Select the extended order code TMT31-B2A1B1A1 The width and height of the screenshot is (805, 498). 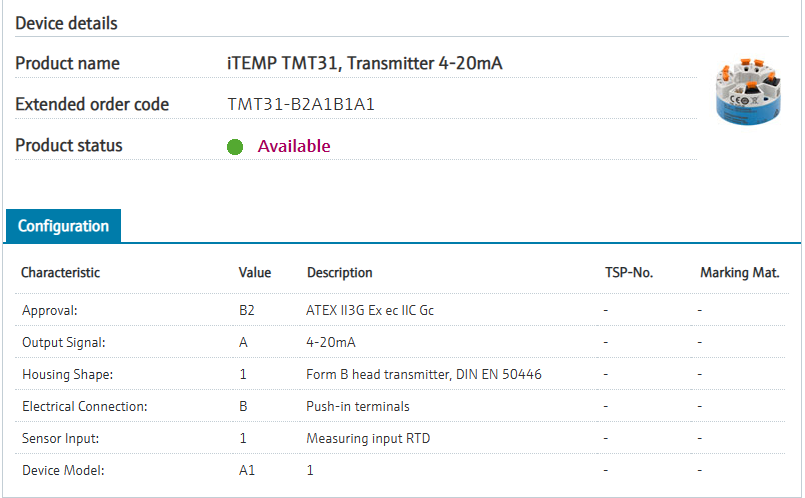301,104
